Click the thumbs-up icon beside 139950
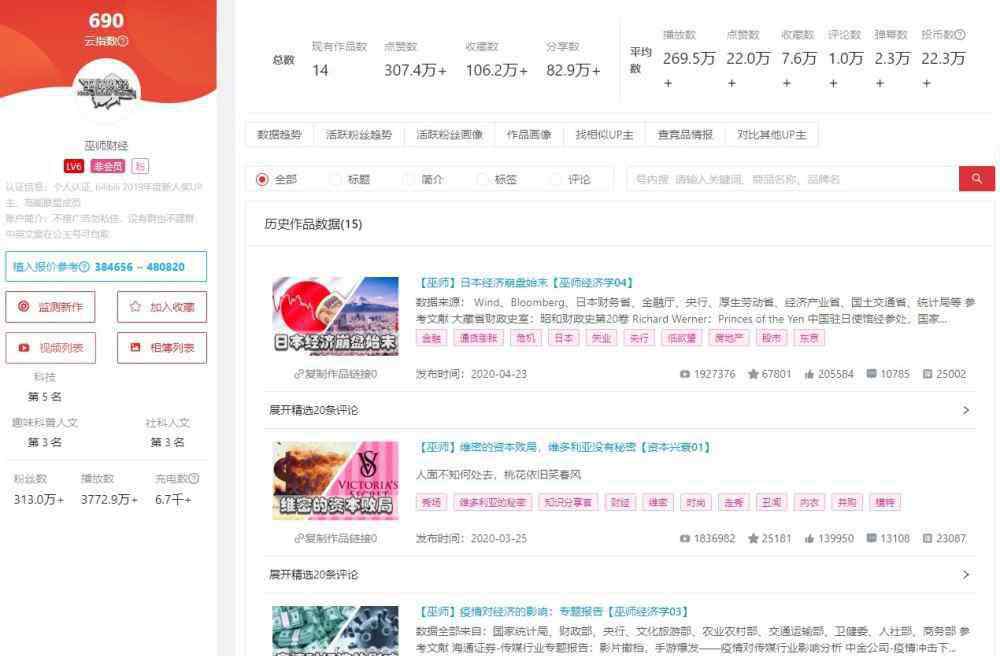Image resolution: width=1000 pixels, height=656 pixels. [x=809, y=539]
